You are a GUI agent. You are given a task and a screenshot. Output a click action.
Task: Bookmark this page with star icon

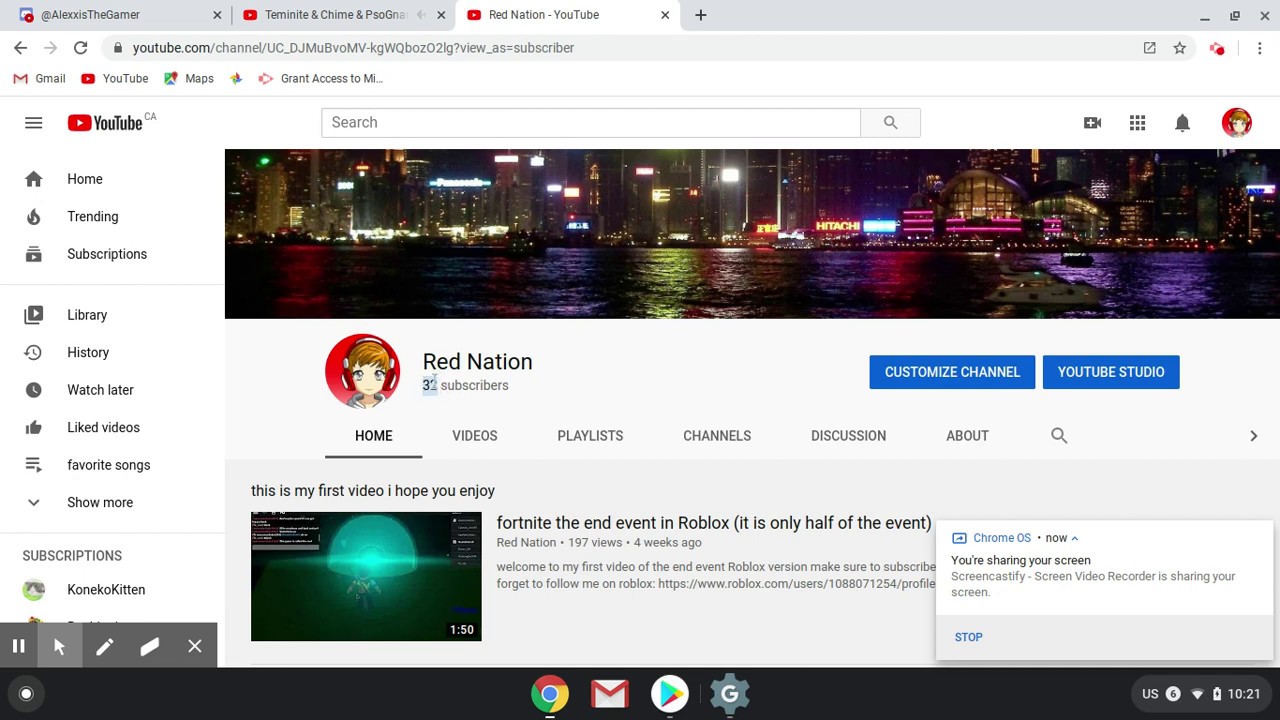tap(1180, 47)
